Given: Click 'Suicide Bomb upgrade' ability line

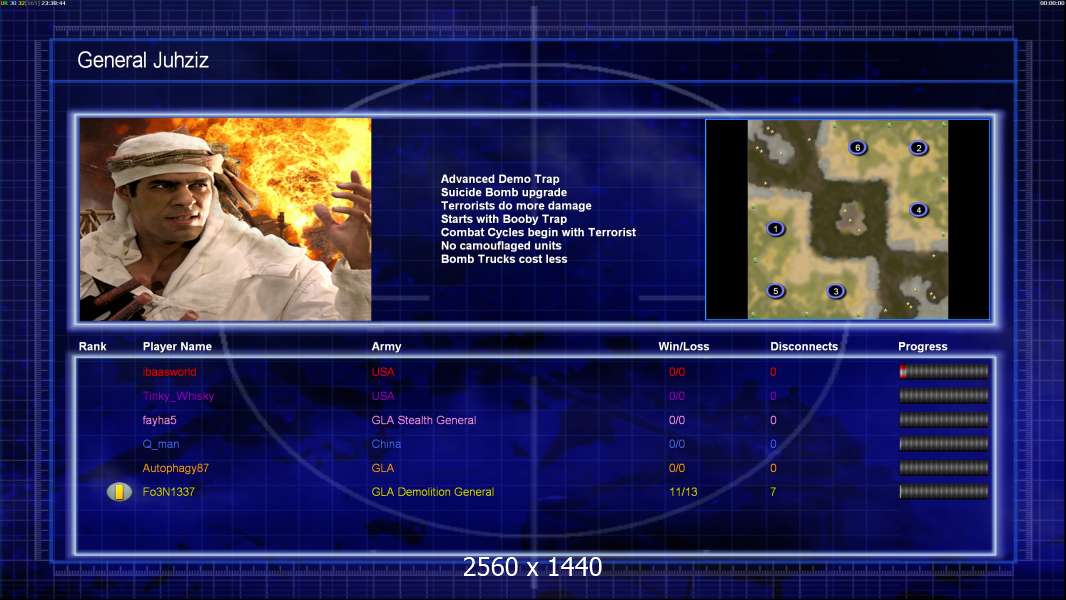Looking at the screenshot, I should [x=504, y=192].
